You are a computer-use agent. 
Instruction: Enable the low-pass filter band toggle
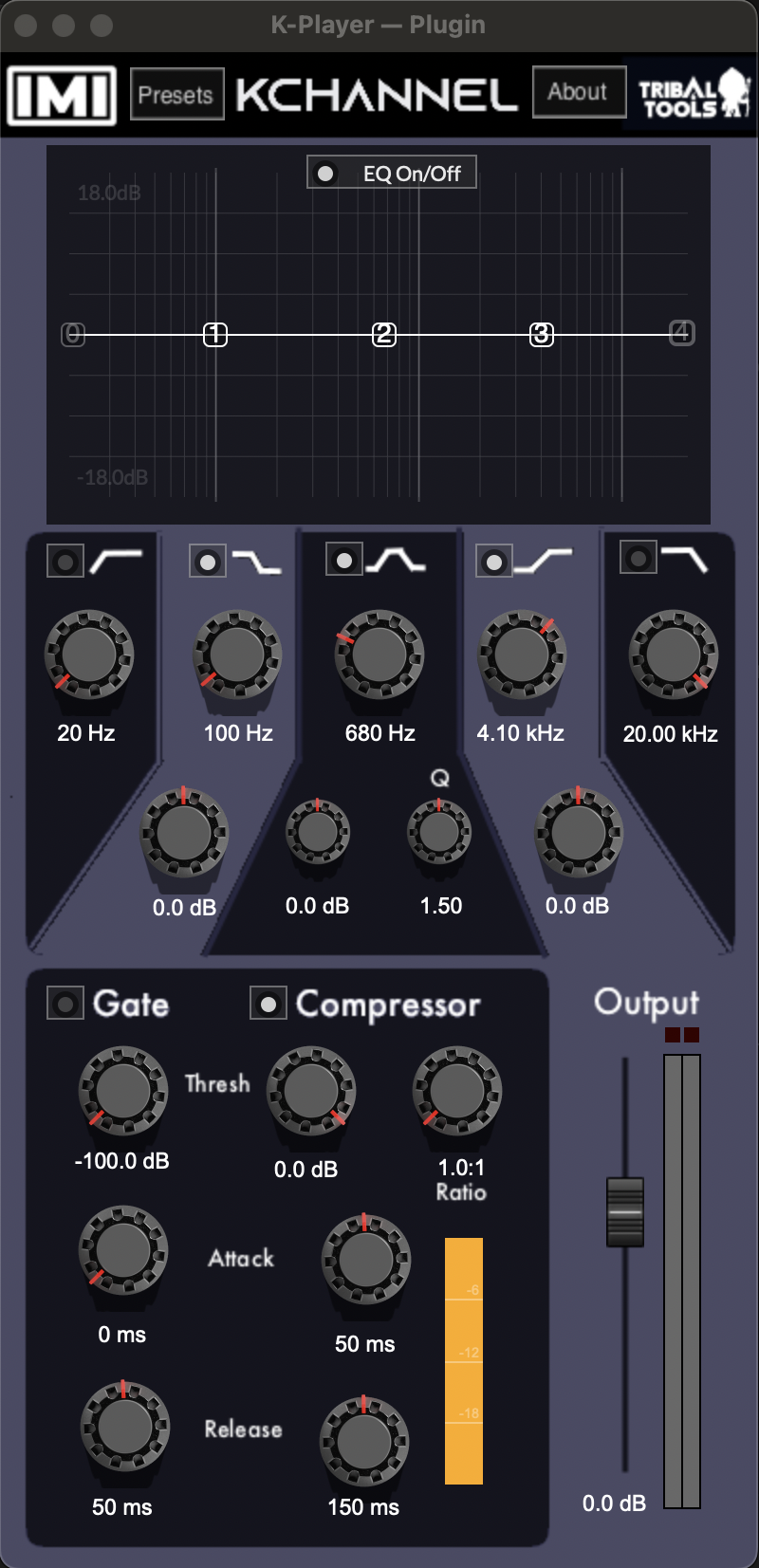(638, 557)
